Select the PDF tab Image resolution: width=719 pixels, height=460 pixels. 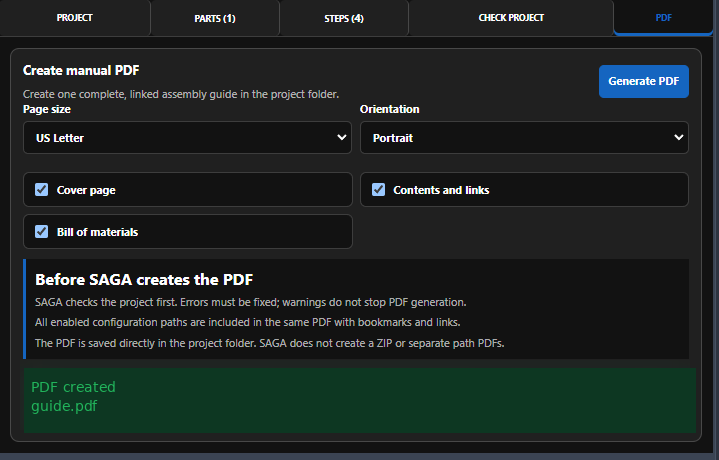coord(663,18)
